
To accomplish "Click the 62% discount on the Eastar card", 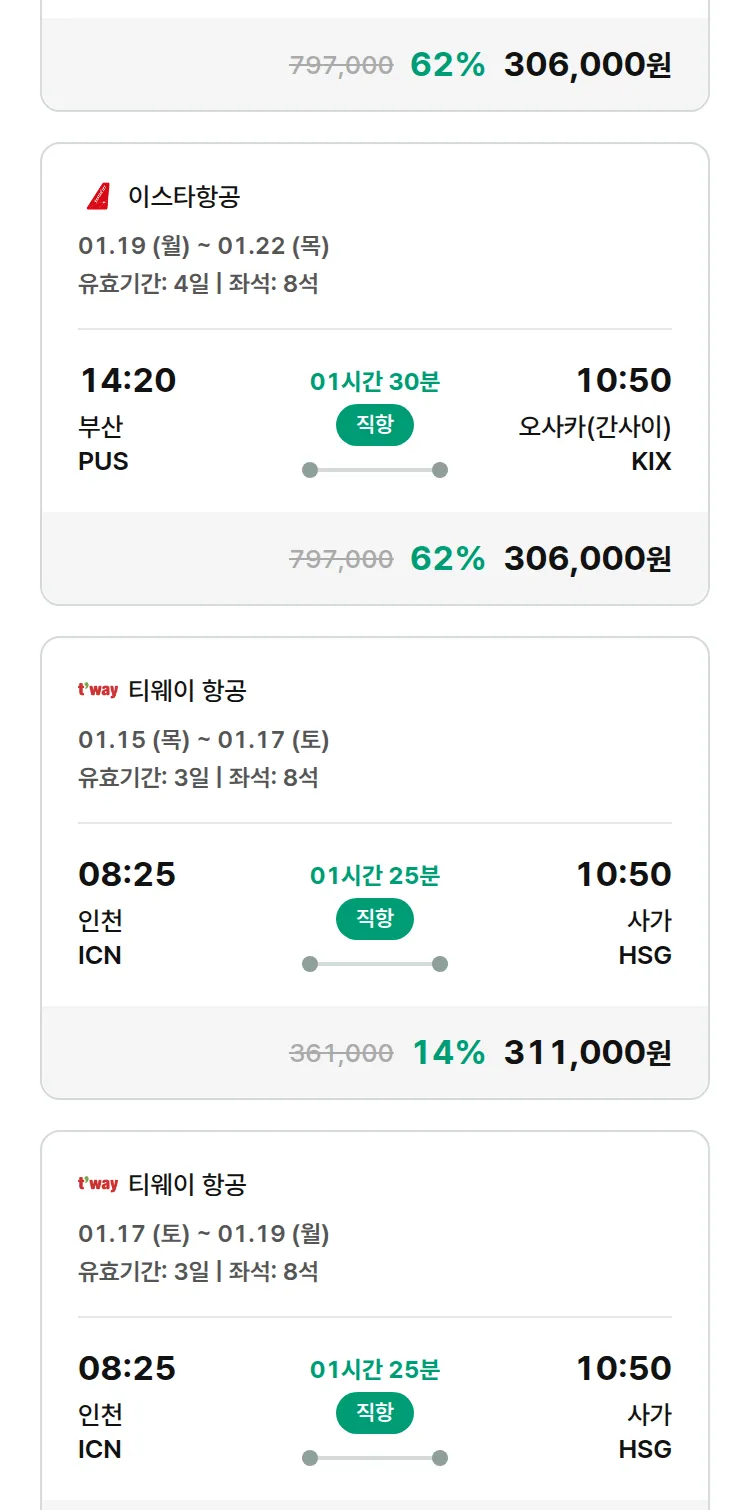I will click(448, 558).
